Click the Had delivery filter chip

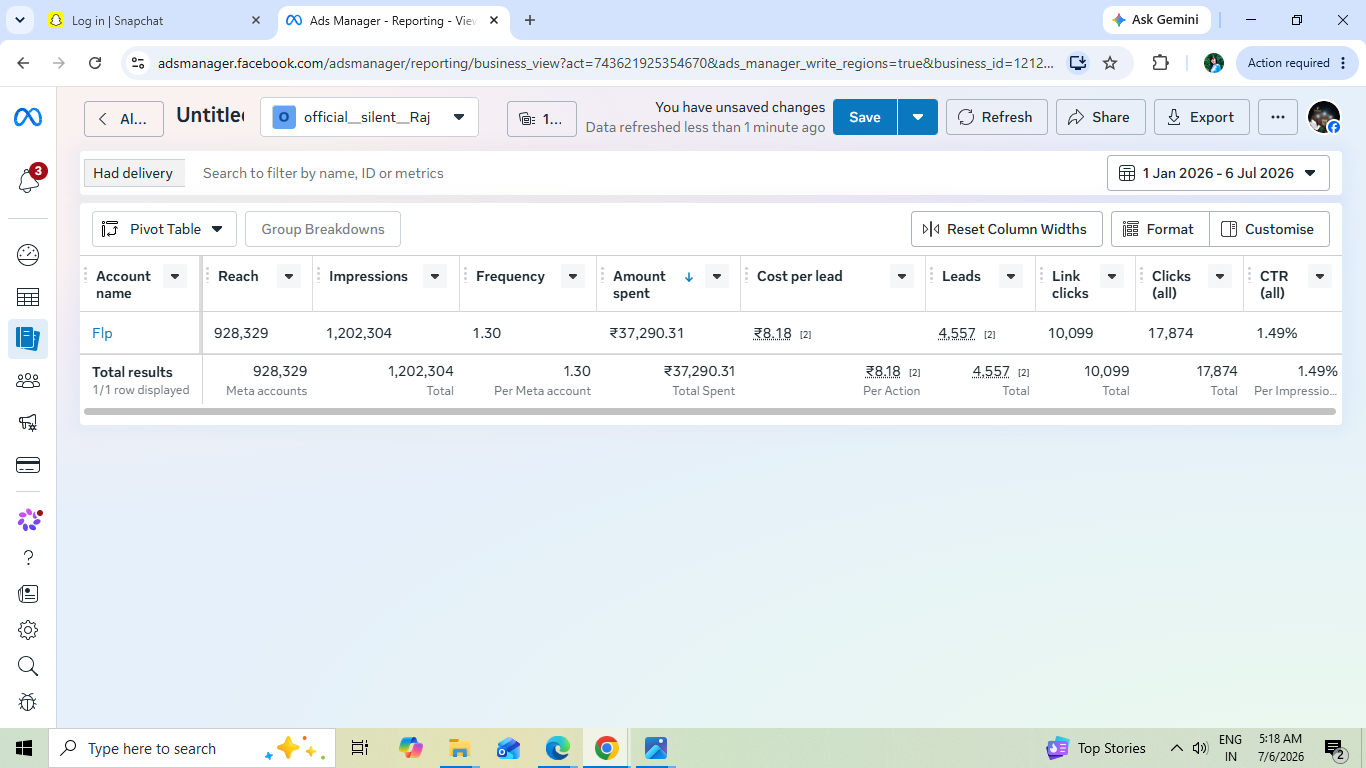(133, 173)
